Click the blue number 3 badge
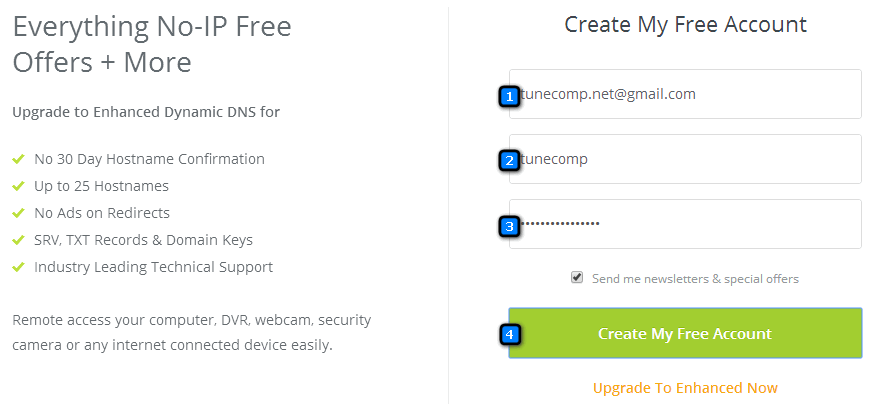This screenshot has height=404, width=877. pos(509,227)
